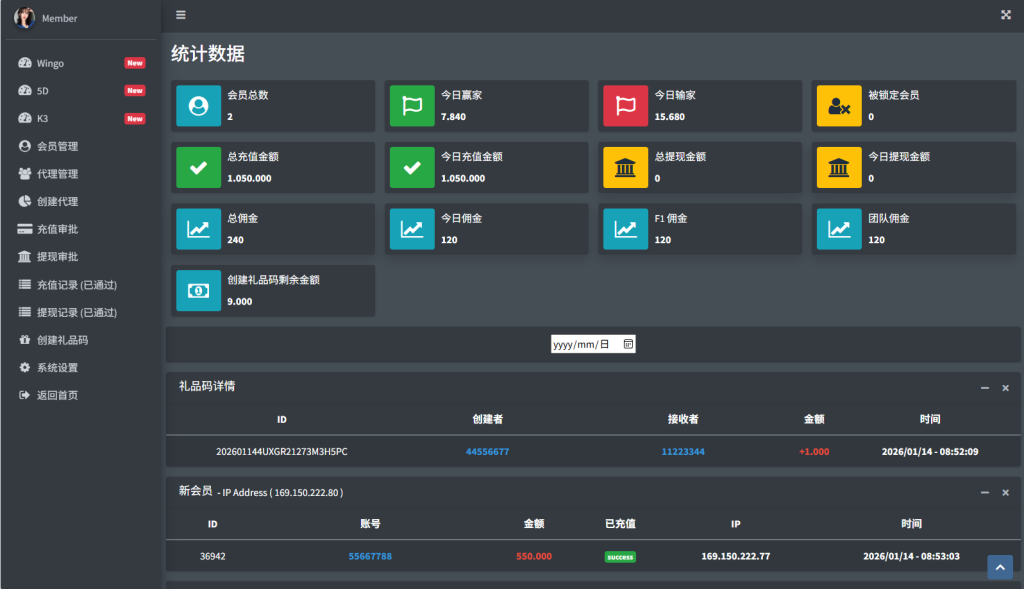Collapse the 新会员 panel
The height and width of the screenshot is (589, 1024).
(985, 492)
